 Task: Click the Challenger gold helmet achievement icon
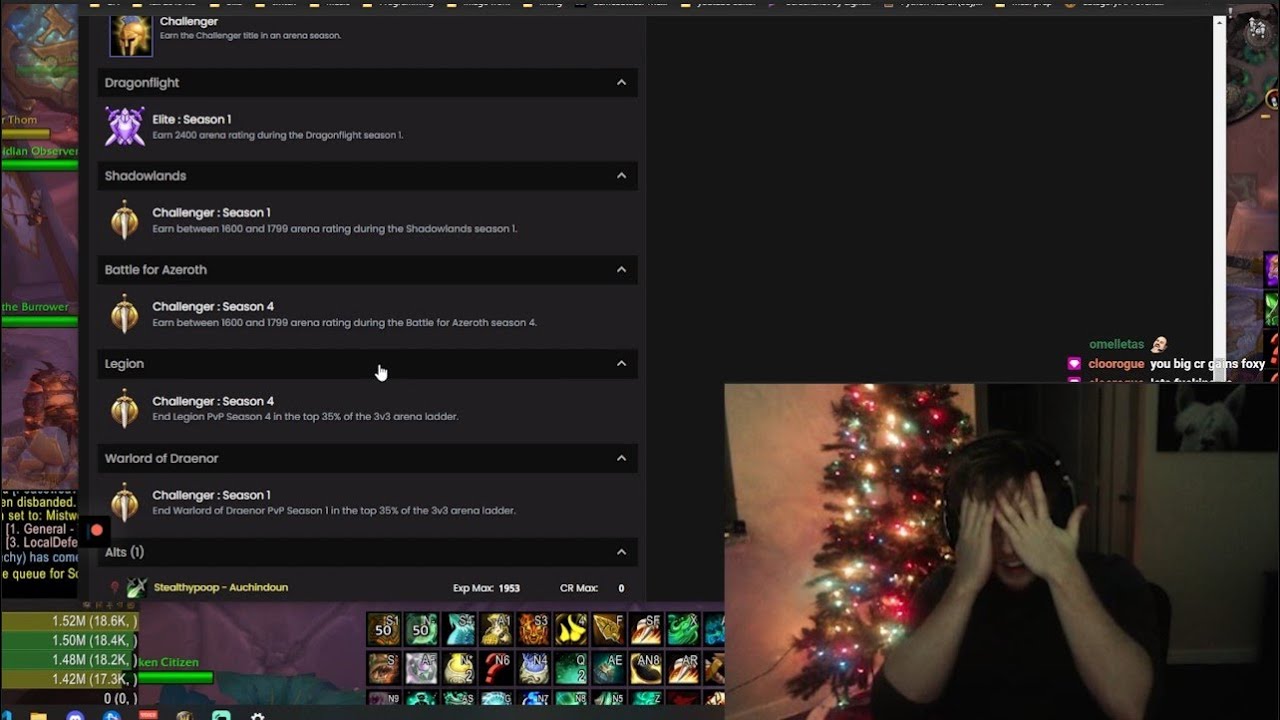[129, 34]
